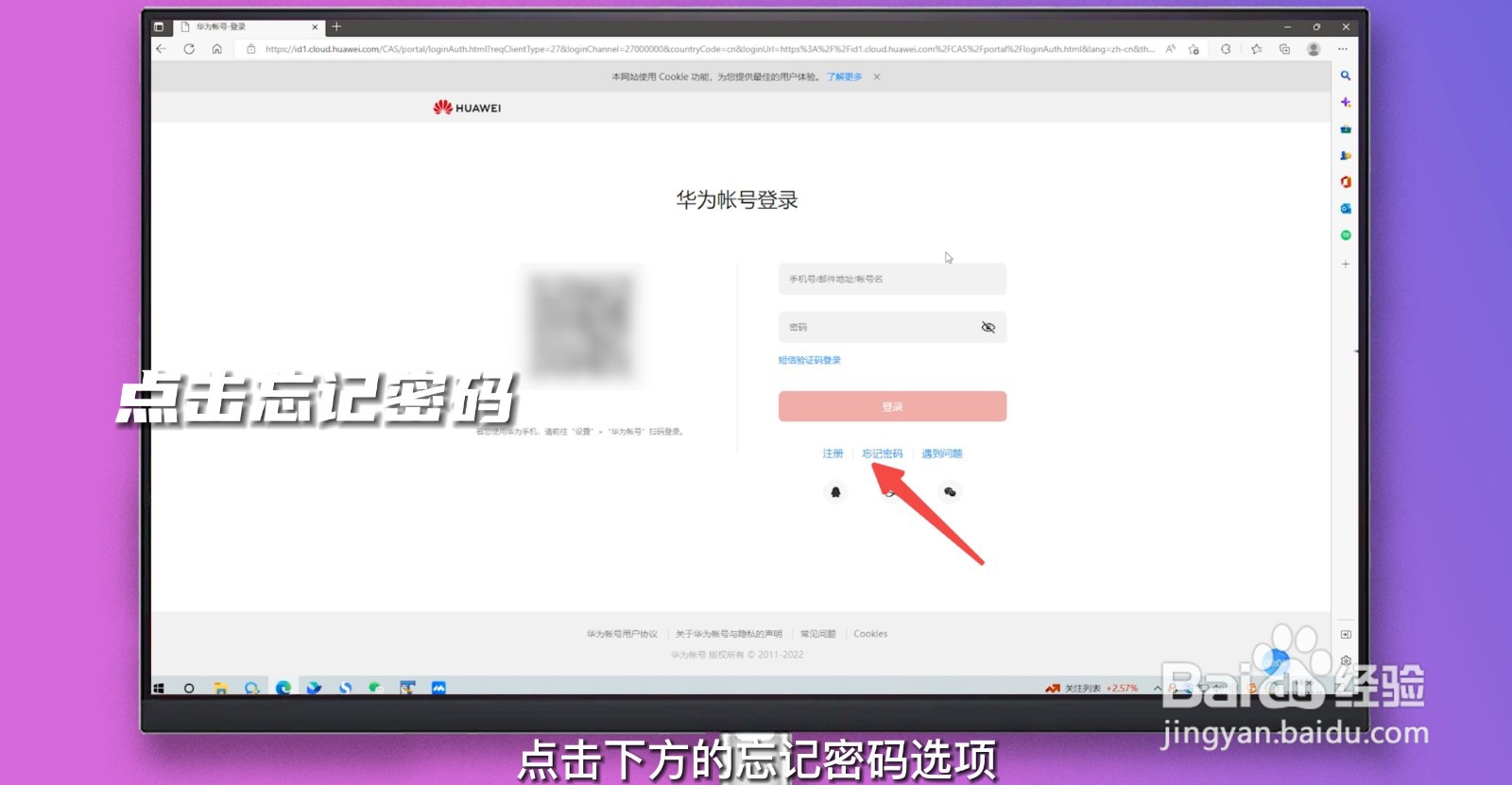Open the sidebar Outlook icon

tap(1346, 208)
